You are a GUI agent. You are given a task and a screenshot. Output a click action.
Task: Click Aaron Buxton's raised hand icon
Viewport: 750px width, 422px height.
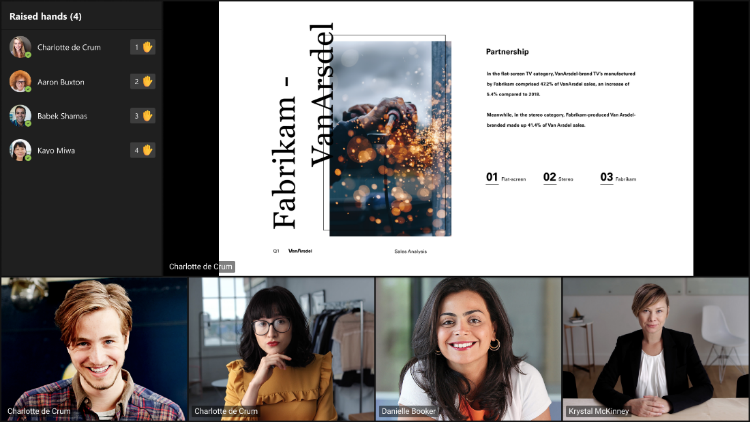click(x=147, y=81)
